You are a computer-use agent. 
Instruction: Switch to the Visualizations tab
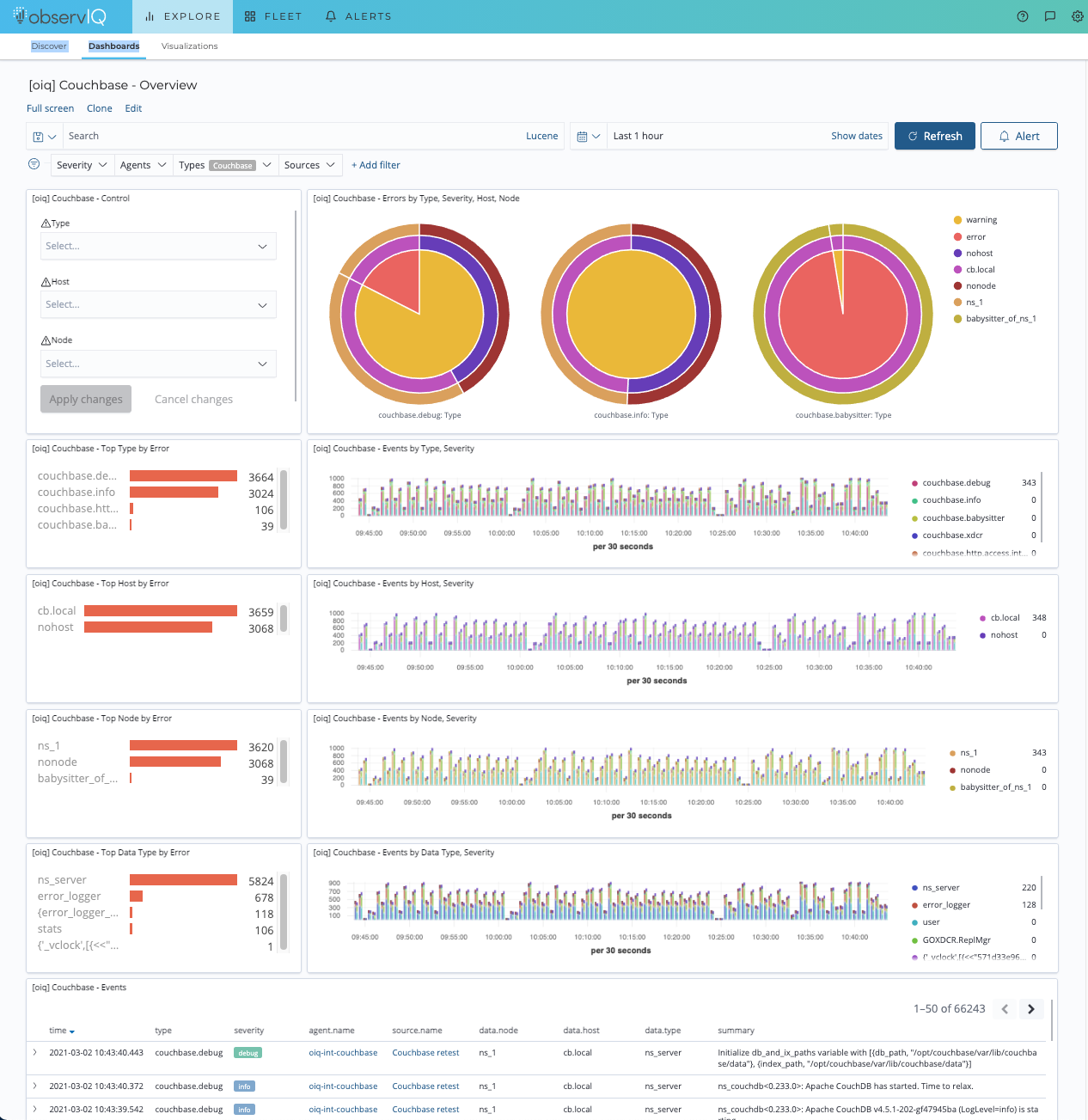click(189, 46)
